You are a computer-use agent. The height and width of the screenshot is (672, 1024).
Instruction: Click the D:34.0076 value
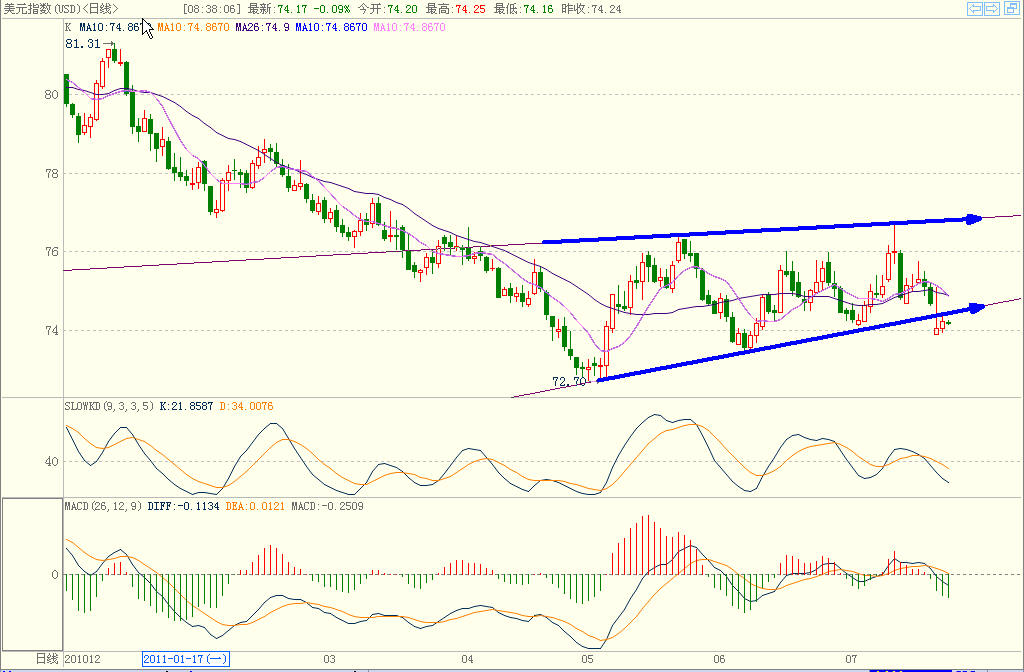pyautogui.click(x=246, y=406)
